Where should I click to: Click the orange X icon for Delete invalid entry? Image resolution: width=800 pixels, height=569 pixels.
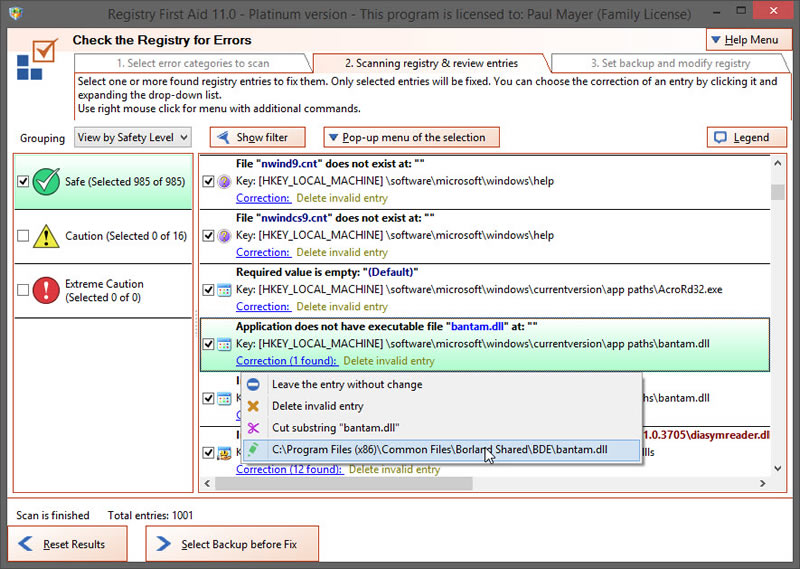click(253, 406)
